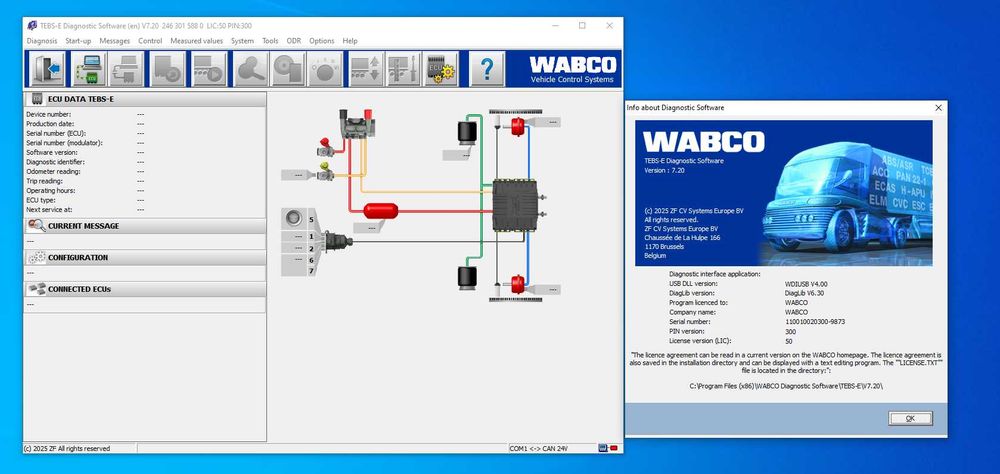The image size is (1000, 474).
Task: Click the CONFIGURATION panel header
Action: click(145, 258)
